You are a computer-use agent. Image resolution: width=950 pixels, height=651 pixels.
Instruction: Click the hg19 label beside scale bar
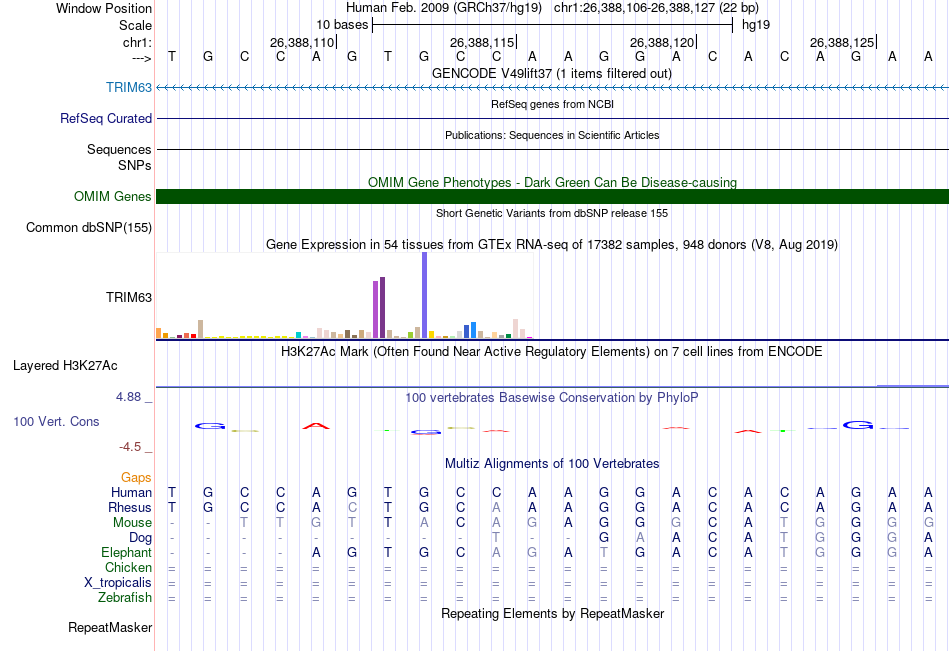756,25
